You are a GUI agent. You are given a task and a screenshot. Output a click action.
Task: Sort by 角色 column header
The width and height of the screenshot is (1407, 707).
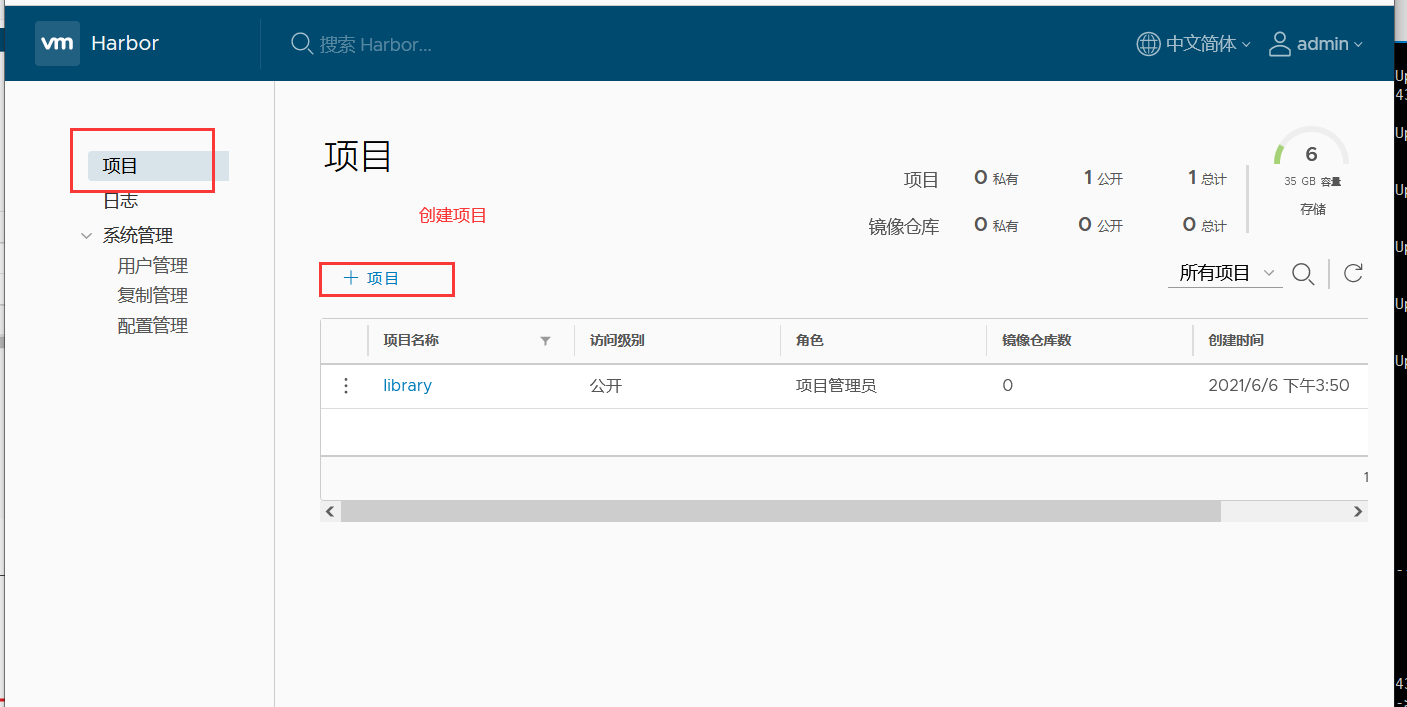tap(810, 341)
